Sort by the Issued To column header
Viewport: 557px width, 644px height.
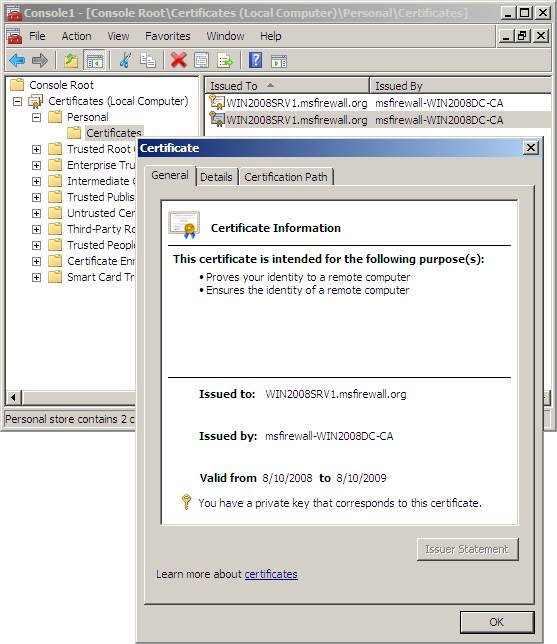(287, 86)
